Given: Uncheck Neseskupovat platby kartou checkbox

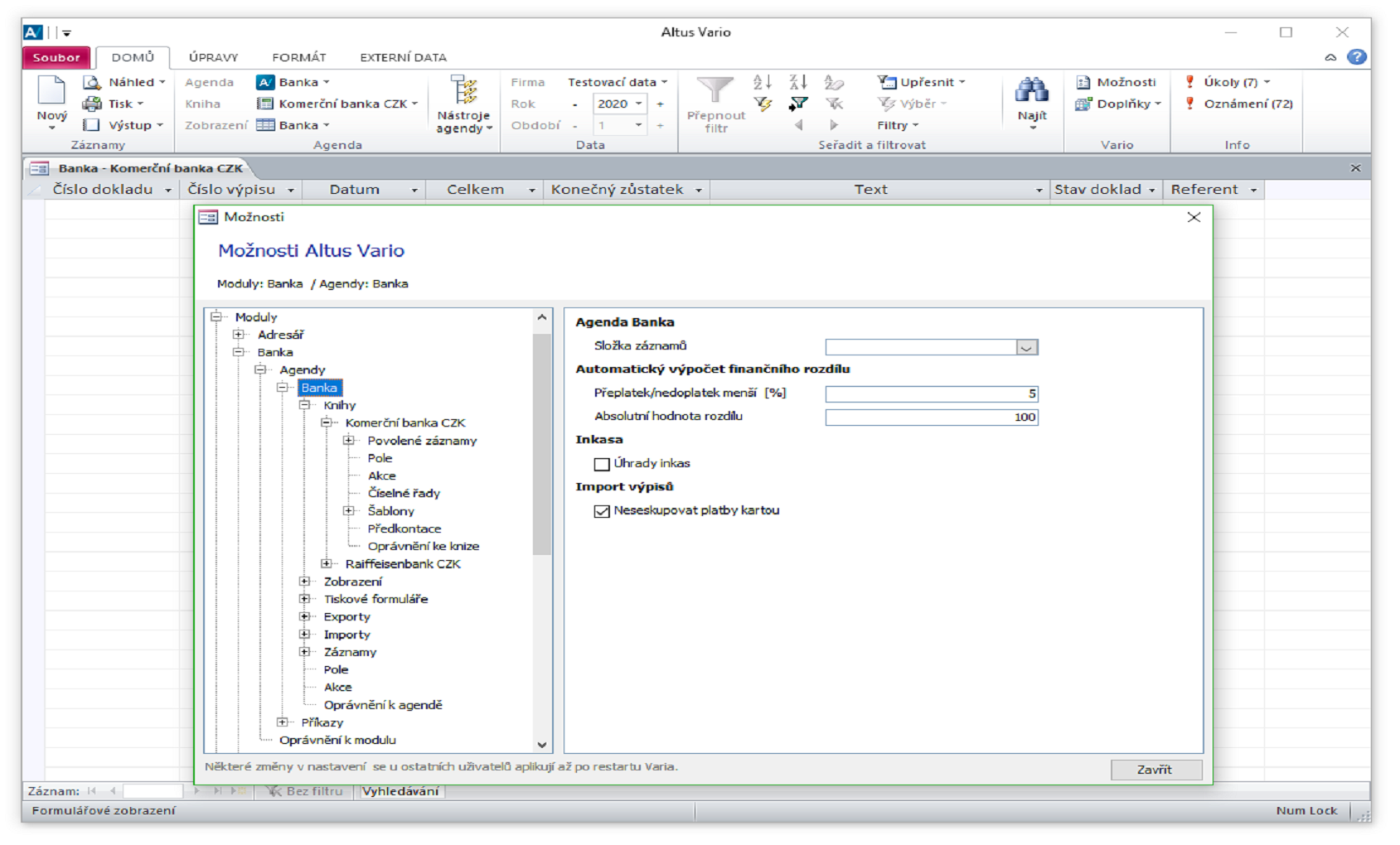Looking at the screenshot, I should pos(602,511).
